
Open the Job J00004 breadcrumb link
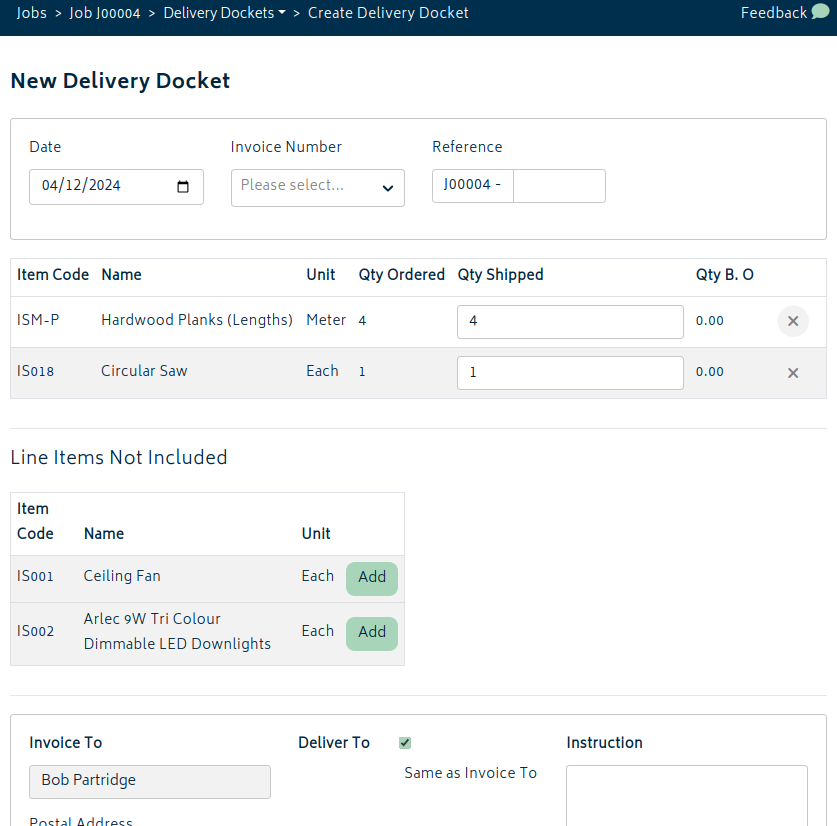105,13
